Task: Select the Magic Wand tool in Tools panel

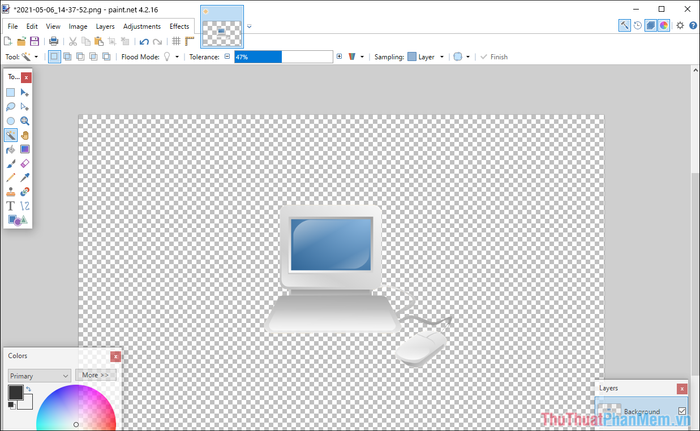Action: coord(11,135)
